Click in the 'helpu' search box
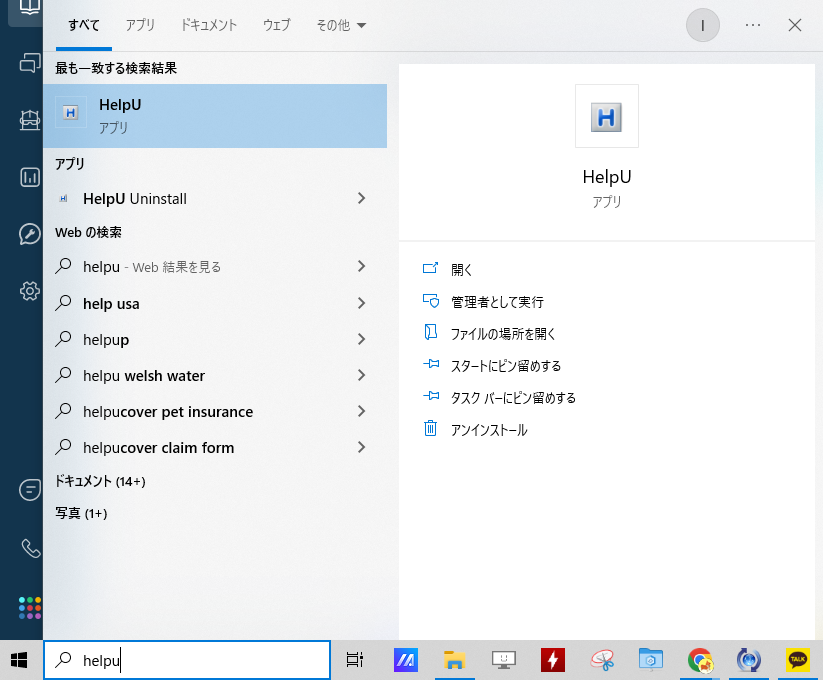Image resolution: width=823 pixels, height=680 pixels. [187, 660]
